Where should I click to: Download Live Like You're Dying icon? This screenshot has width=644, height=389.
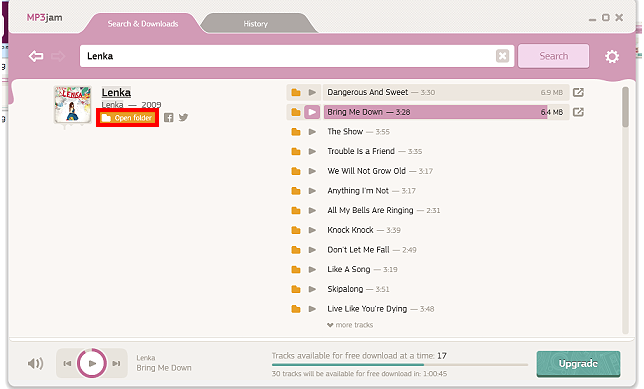click(296, 309)
